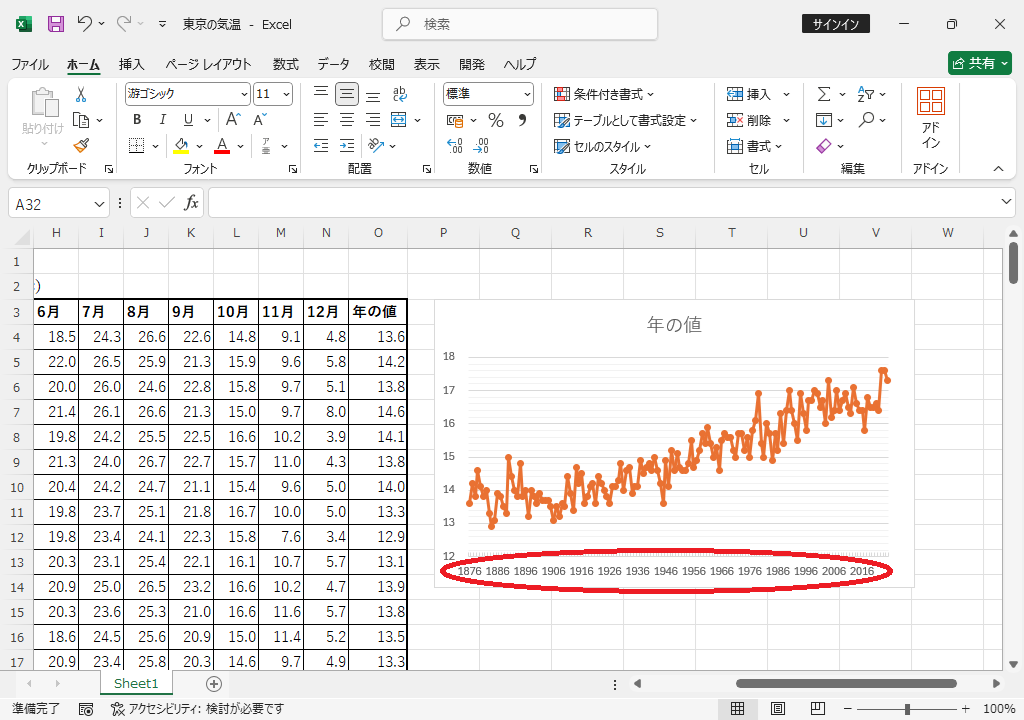Increase decimal places

[455, 146]
